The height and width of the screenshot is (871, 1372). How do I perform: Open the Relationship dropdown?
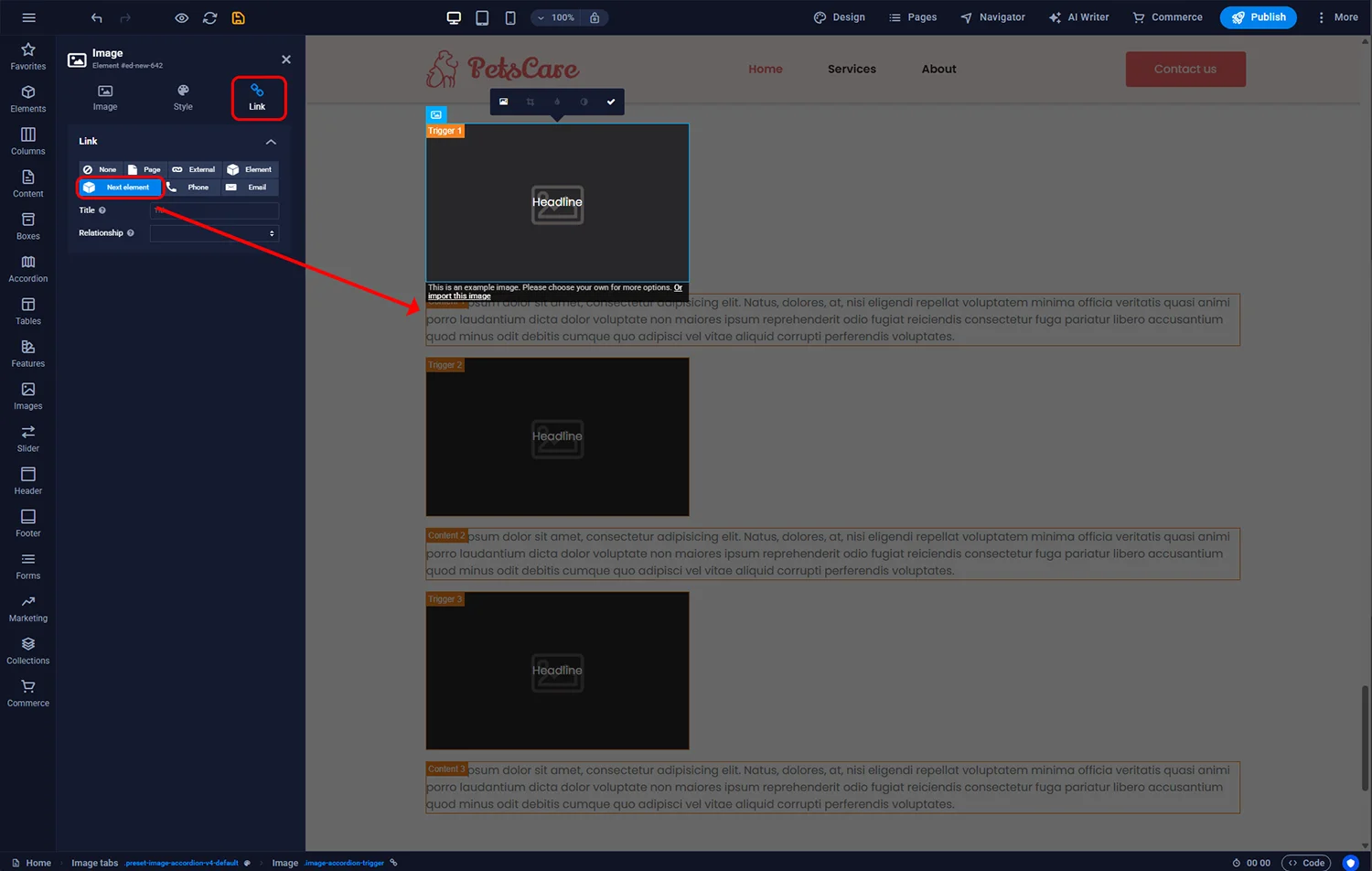[x=214, y=233]
